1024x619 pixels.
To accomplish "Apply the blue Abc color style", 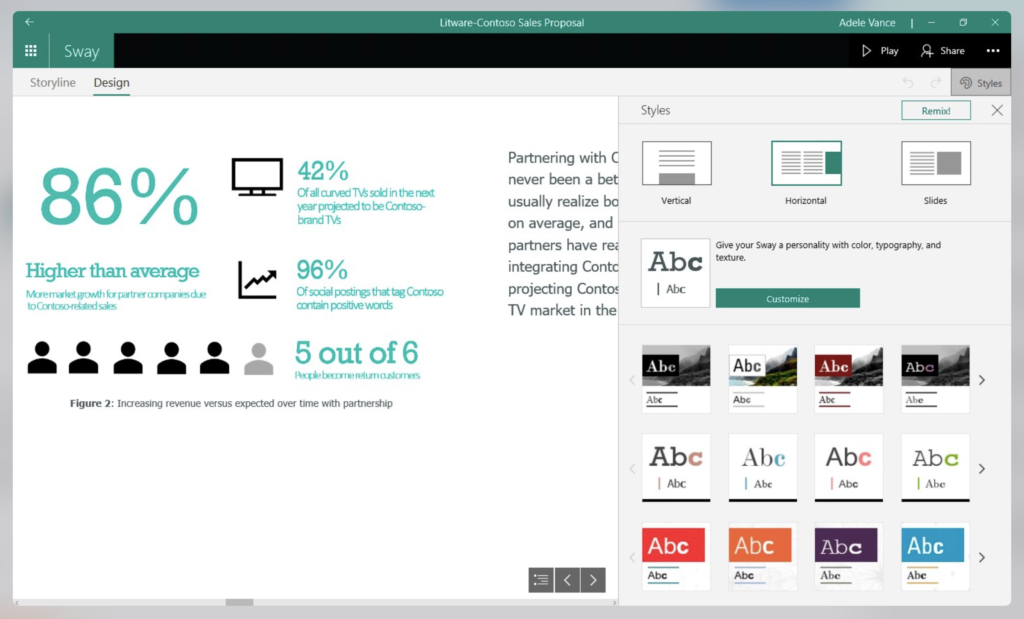I will point(935,556).
